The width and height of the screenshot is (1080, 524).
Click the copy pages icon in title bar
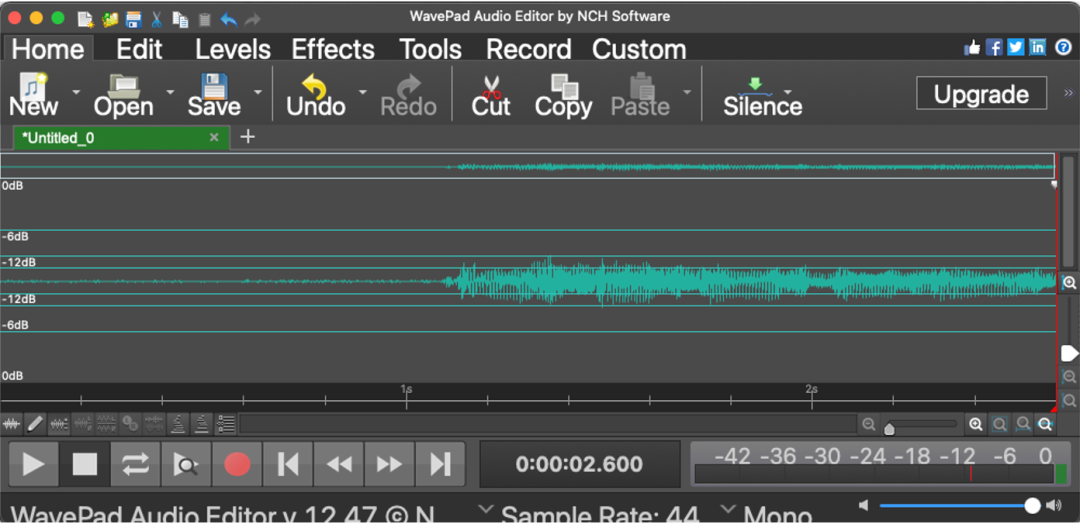(181, 19)
